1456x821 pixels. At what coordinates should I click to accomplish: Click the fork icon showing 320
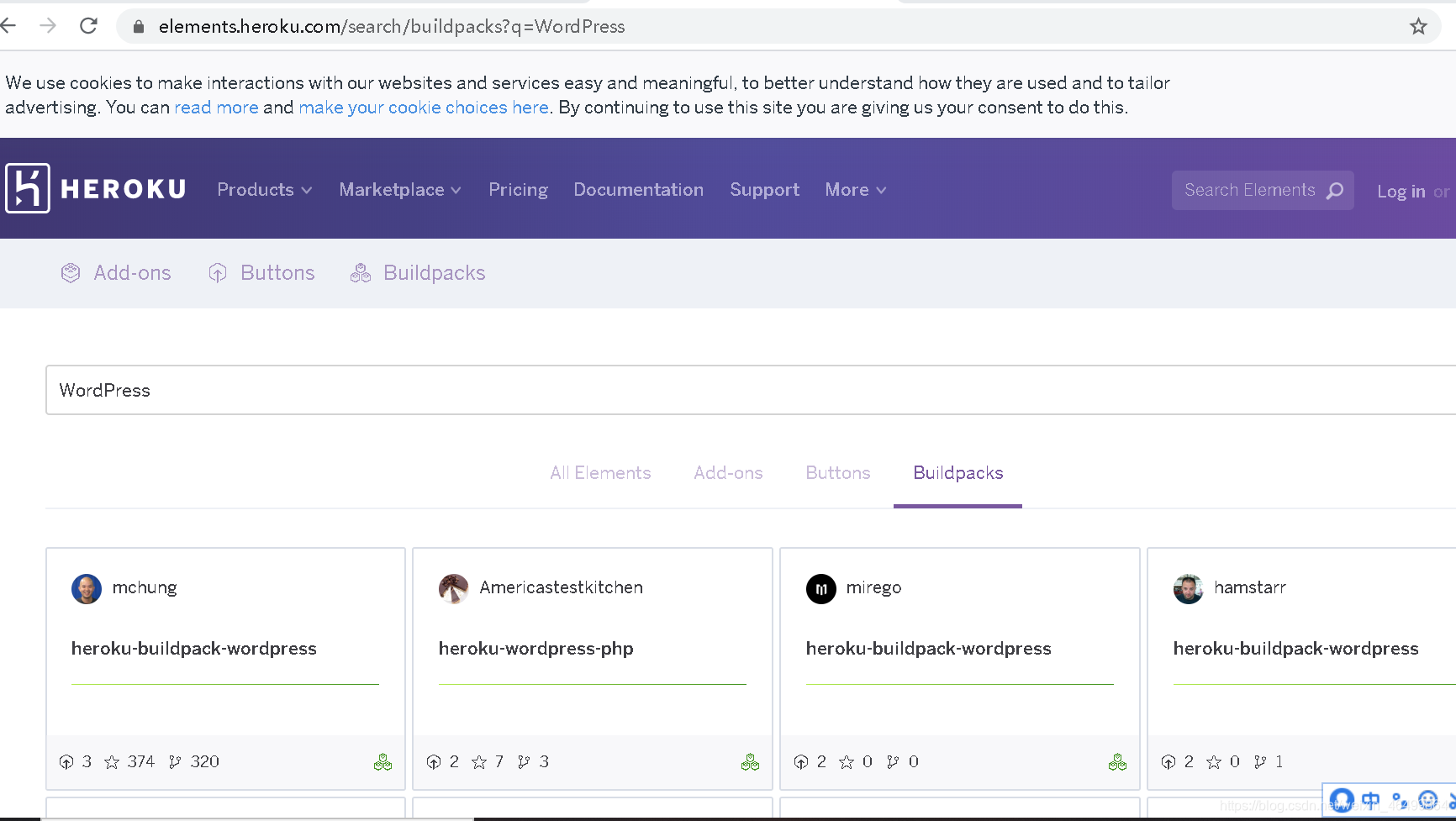[175, 762]
